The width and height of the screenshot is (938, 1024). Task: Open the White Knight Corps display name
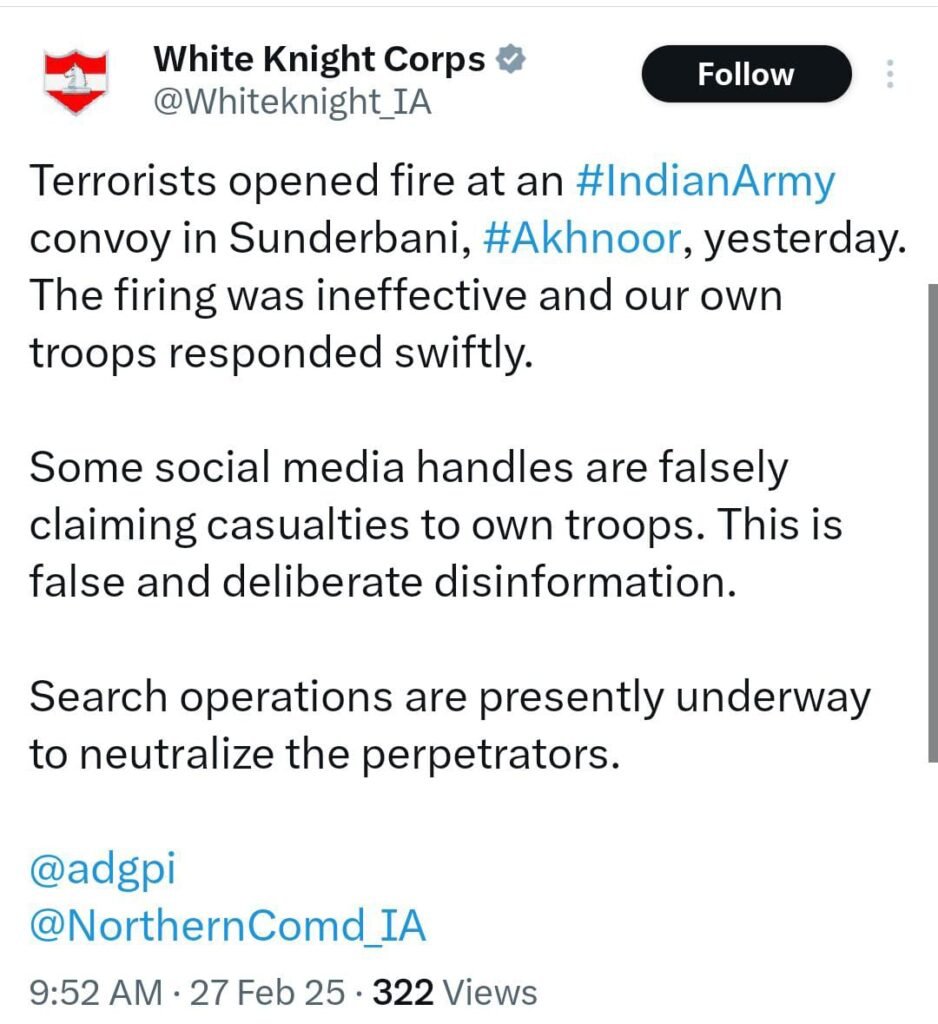tap(319, 61)
